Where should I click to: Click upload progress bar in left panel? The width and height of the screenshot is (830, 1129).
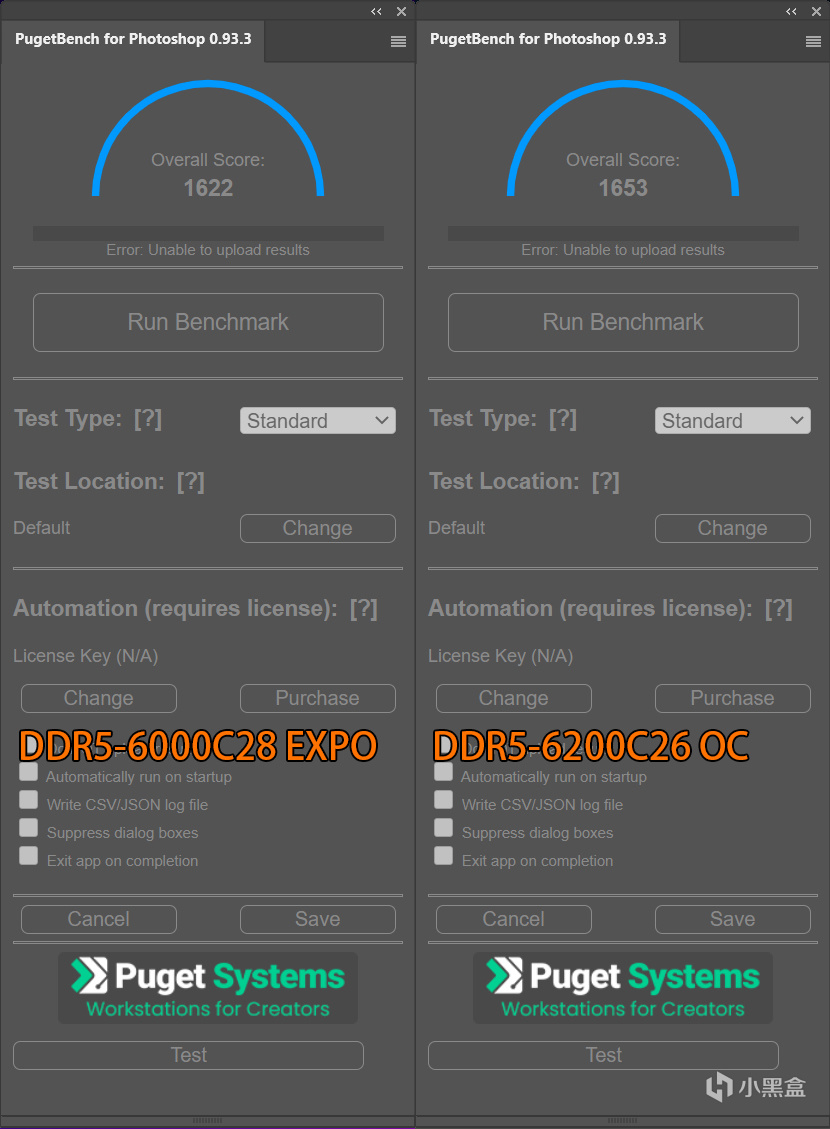tap(208, 233)
